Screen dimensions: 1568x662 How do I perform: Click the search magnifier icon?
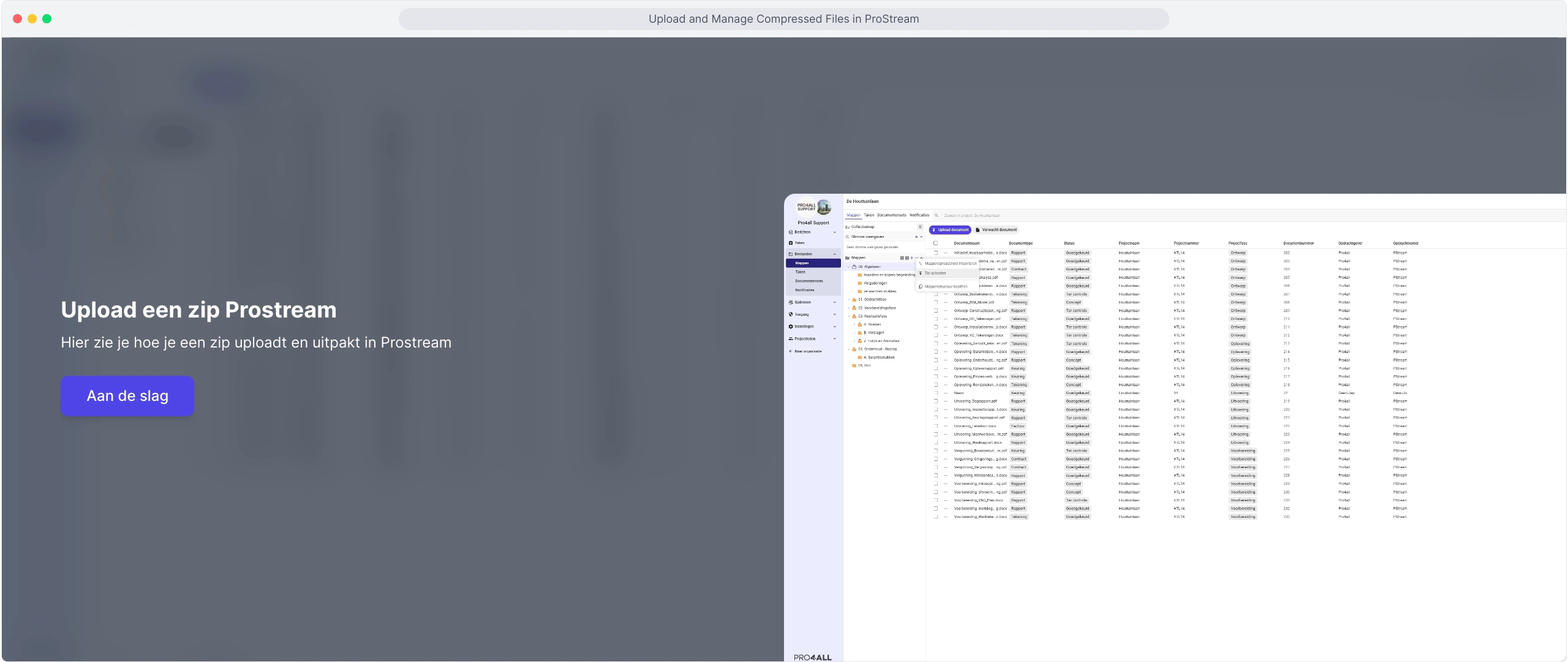pos(937,215)
